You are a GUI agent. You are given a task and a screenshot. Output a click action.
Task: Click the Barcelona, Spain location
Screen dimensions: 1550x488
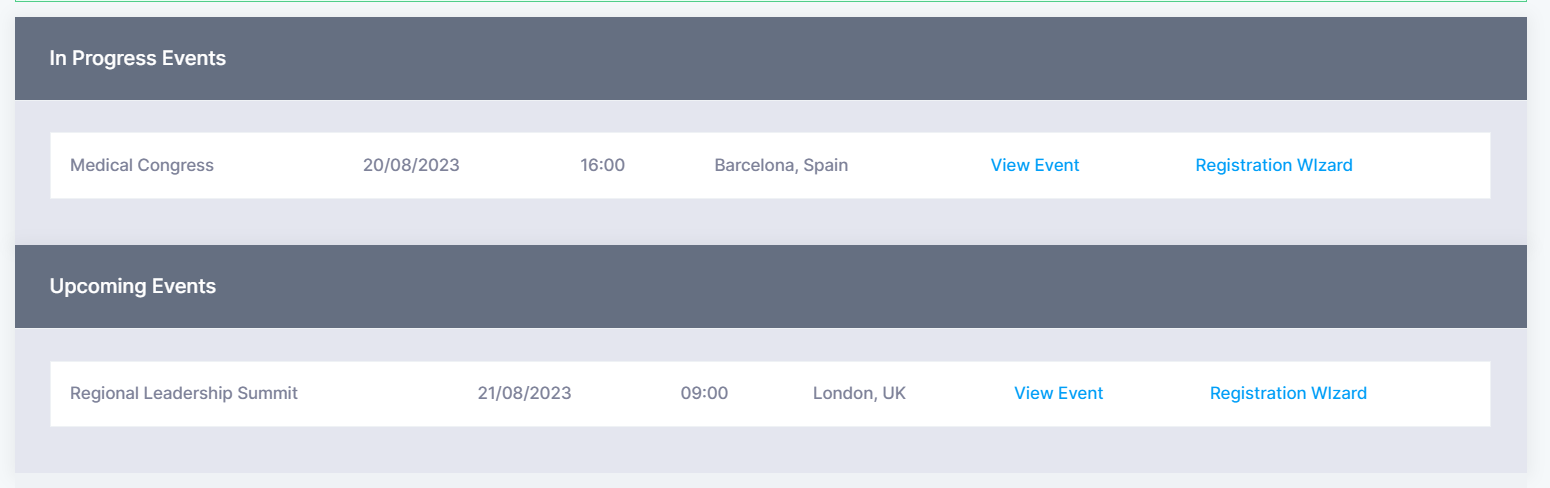click(x=781, y=165)
